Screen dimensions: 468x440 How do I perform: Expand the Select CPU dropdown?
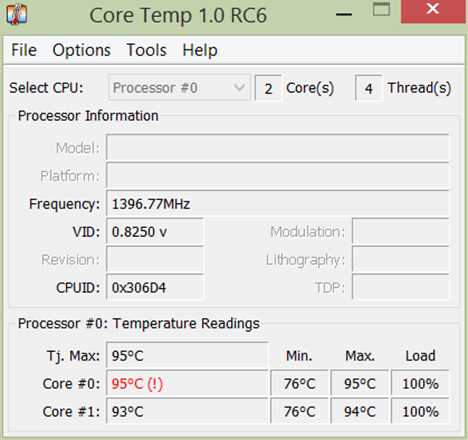(179, 88)
